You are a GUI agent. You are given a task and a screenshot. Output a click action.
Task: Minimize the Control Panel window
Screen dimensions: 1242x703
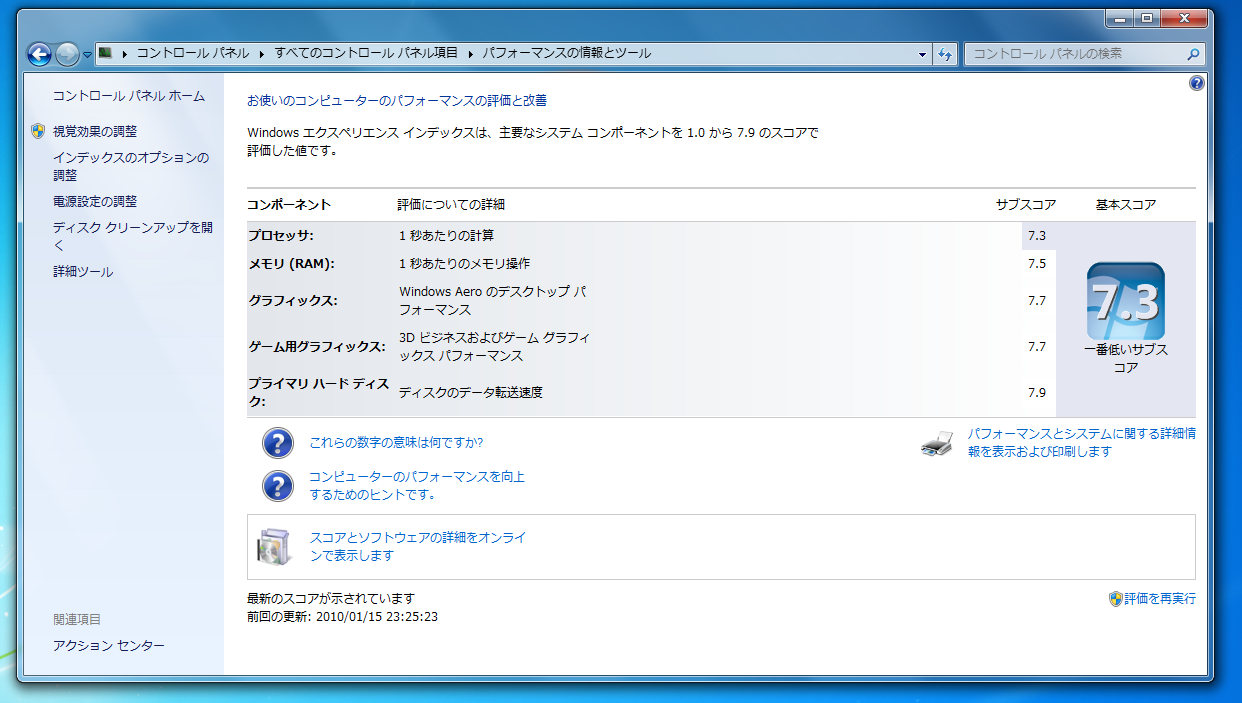tap(1119, 18)
